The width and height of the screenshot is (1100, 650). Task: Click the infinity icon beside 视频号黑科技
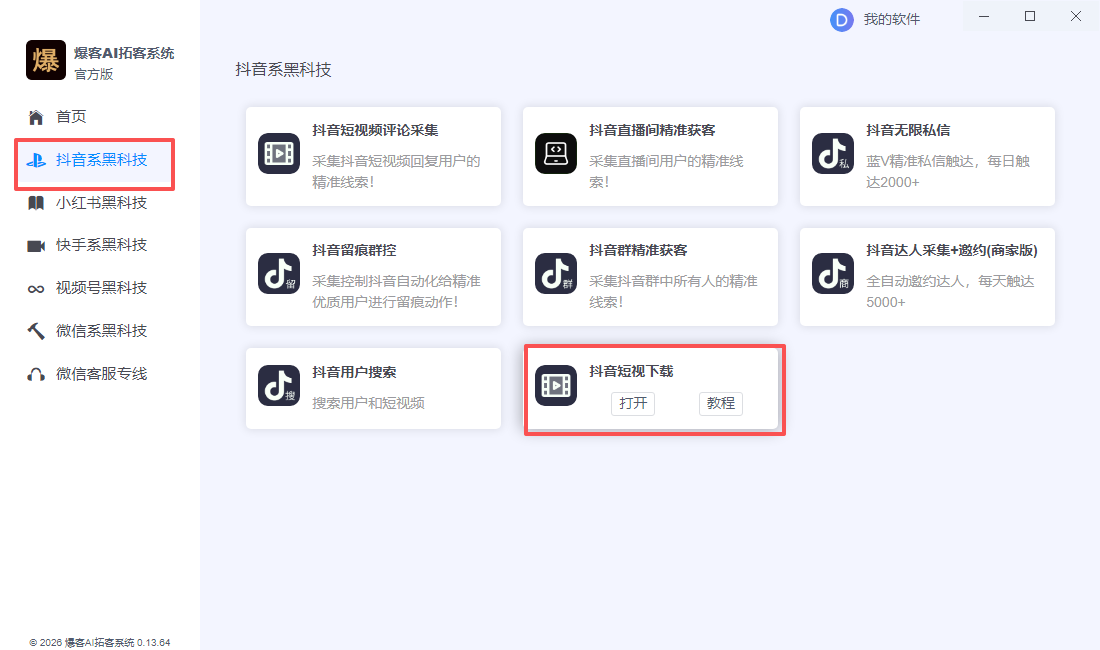click(36, 289)
